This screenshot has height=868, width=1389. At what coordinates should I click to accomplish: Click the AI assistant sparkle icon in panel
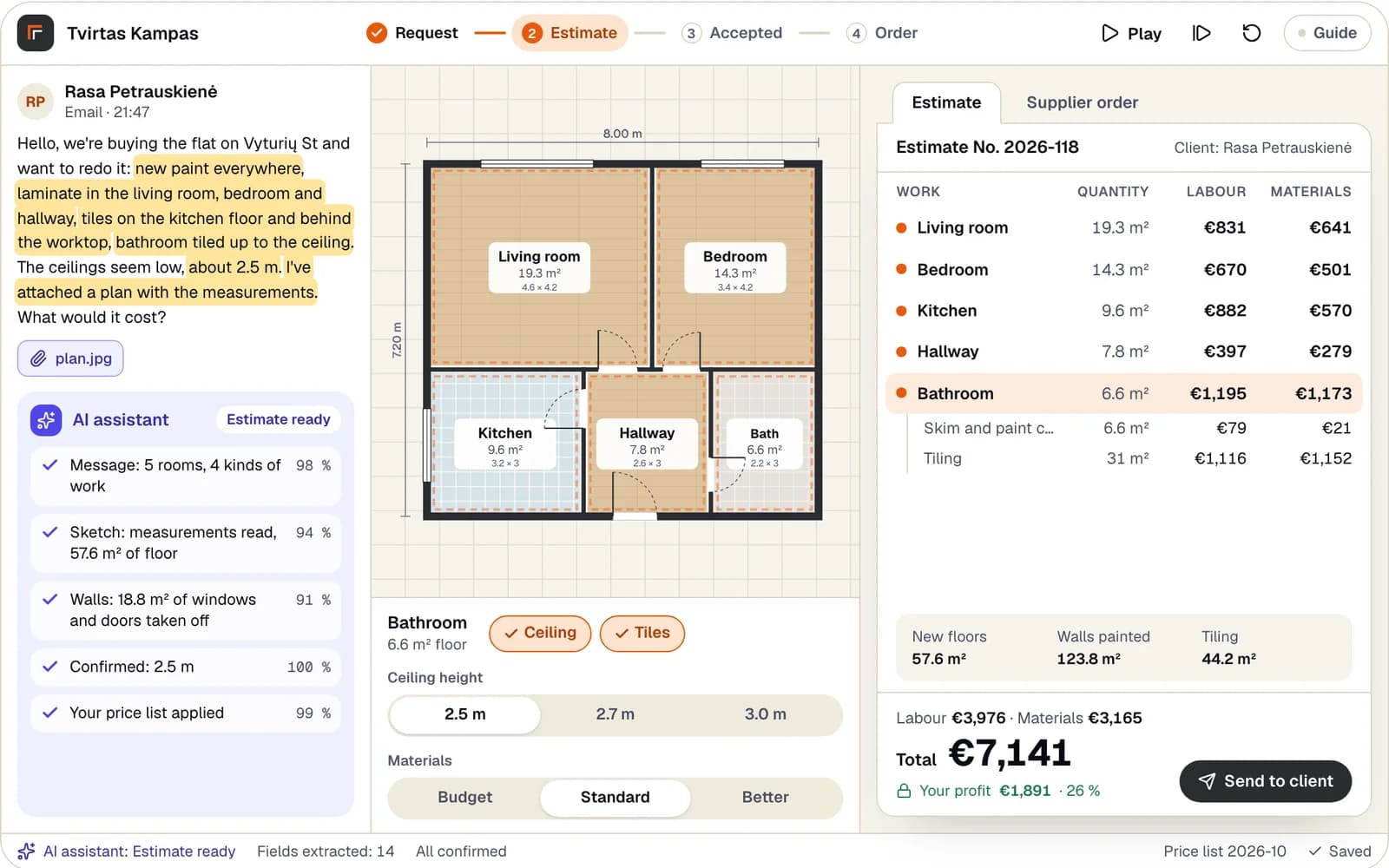[46, 420]
